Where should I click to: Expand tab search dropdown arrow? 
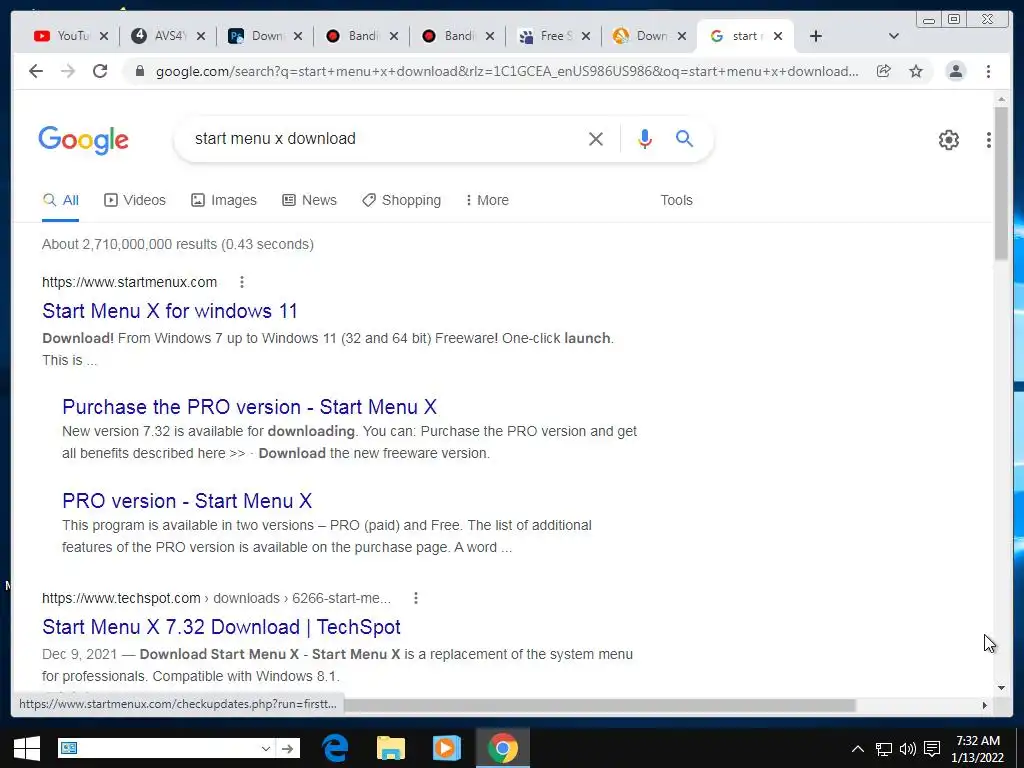coord(893,36)
